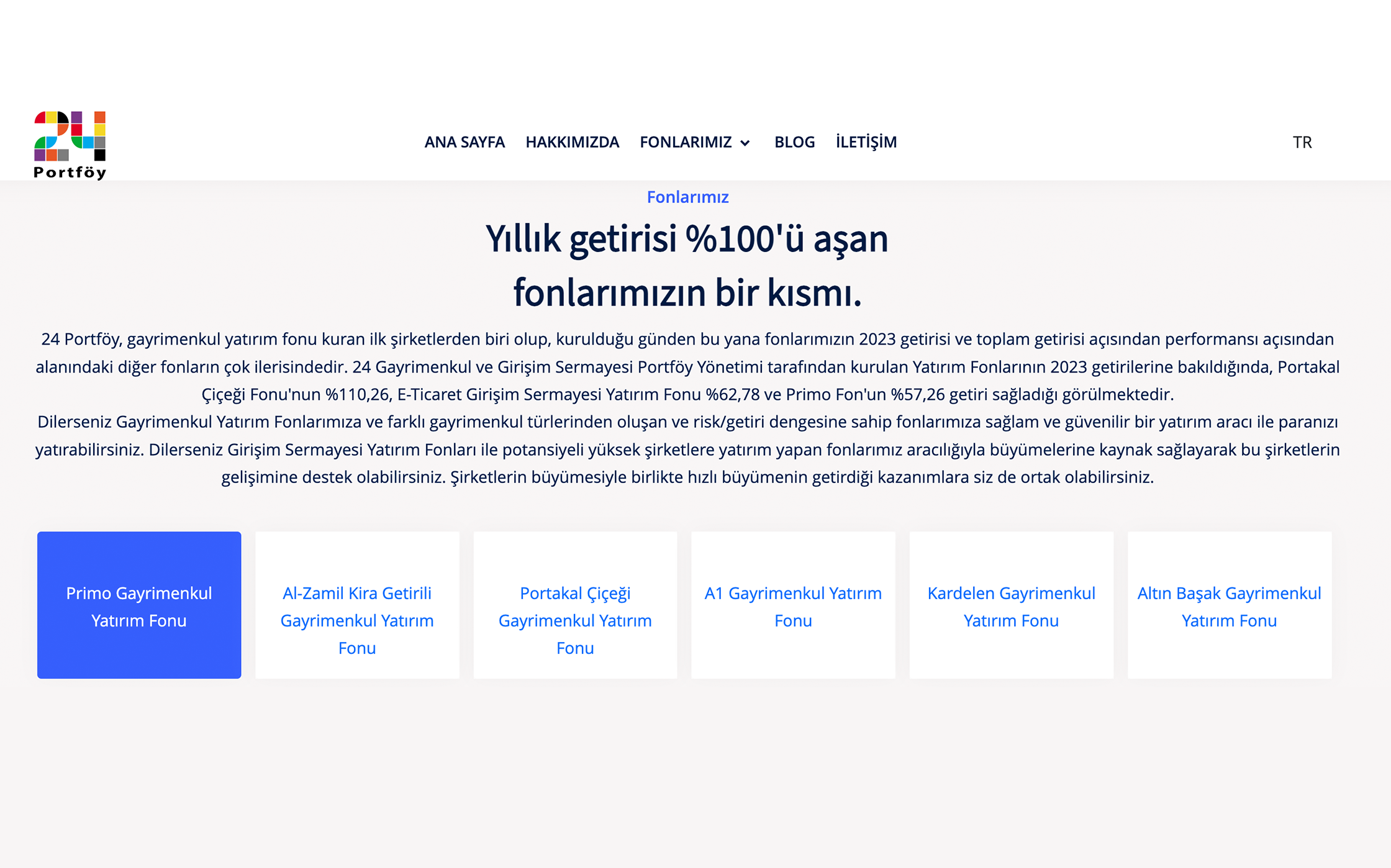Open the HAKKIMIZDA page

tap(572, 142)
